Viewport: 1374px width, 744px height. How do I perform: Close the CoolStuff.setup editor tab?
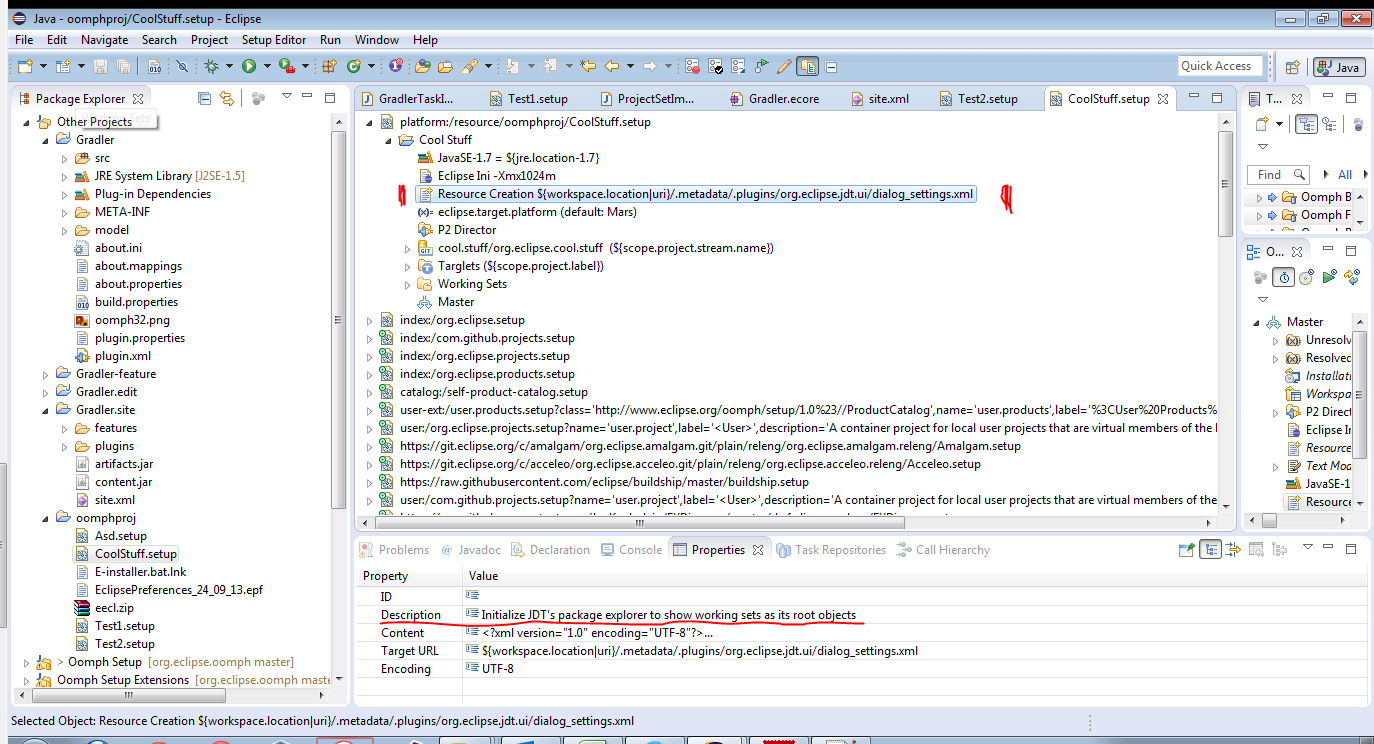tap(1163, 98)
